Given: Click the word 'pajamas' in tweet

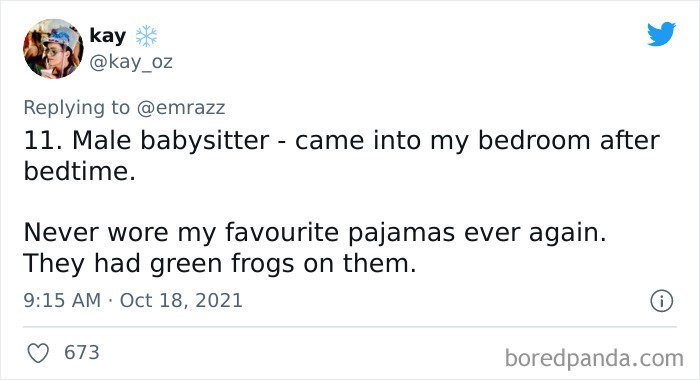Looking at the screenshot, I should click(x=401, y=234).
